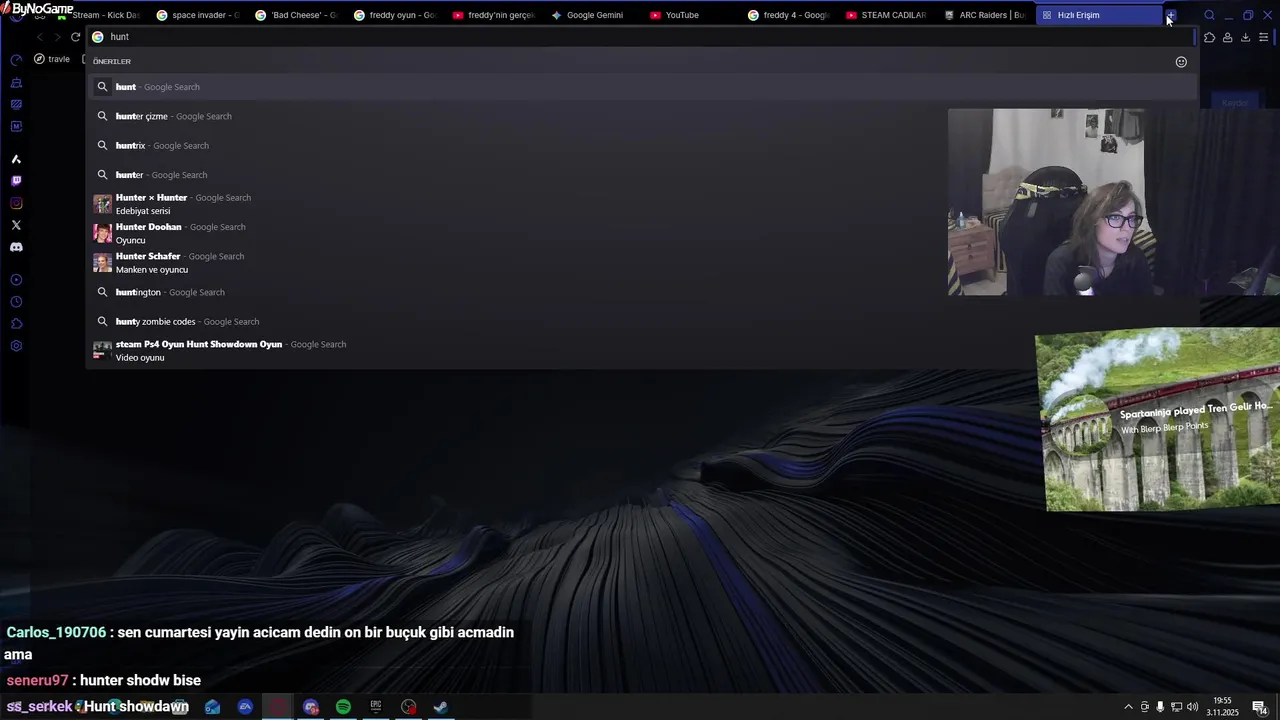The width and height of the screenshot is (1280, 720).
Task: Click the emoji smiley icon in suggestions
Action: pos(1181,62)
